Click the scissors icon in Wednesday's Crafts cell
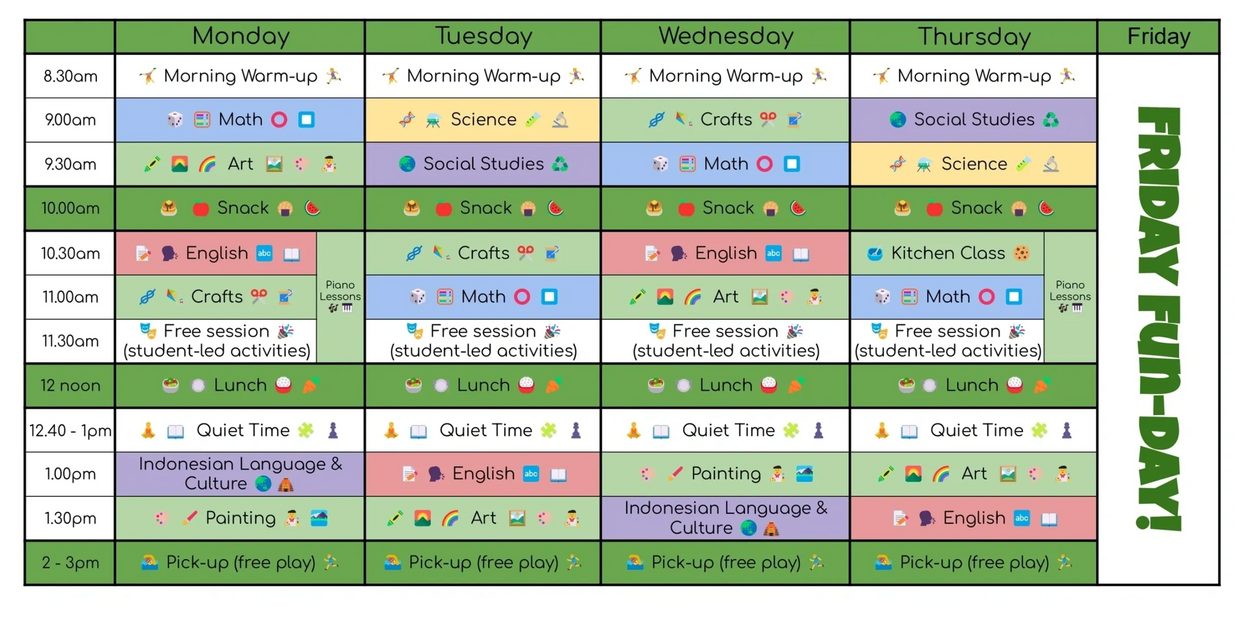The width and height of the screenshot is (1240, 620). [x=768, y=120]
